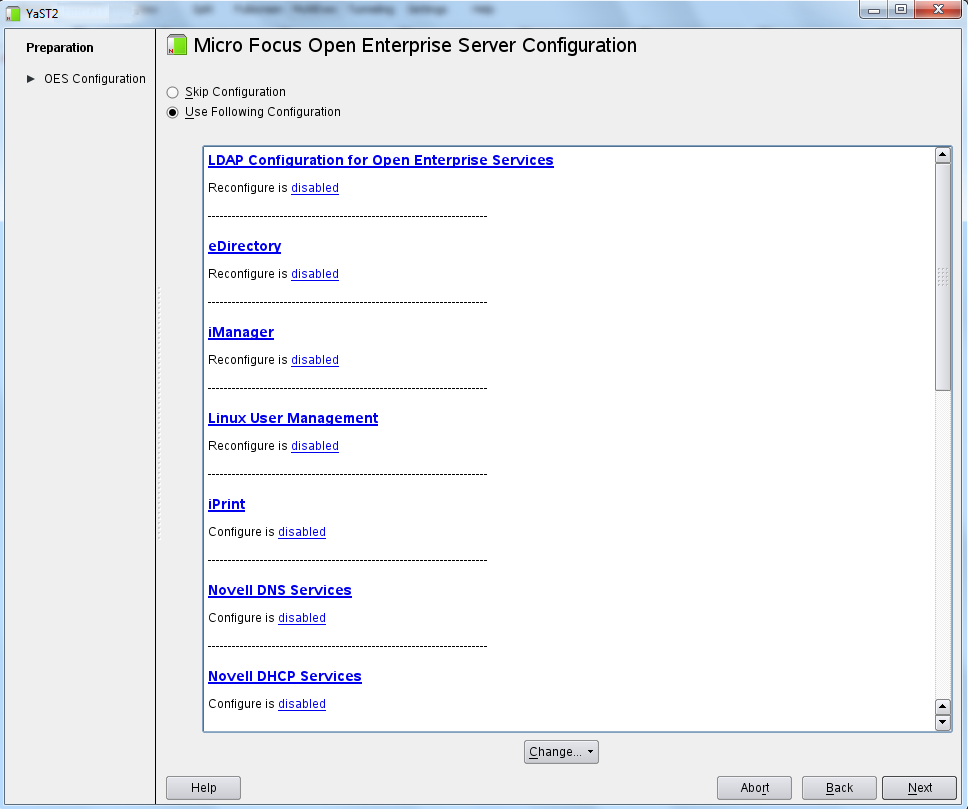Select Use Following Configuration option
The height and width of the screenshot is (809, 968).
coord(173,112)
